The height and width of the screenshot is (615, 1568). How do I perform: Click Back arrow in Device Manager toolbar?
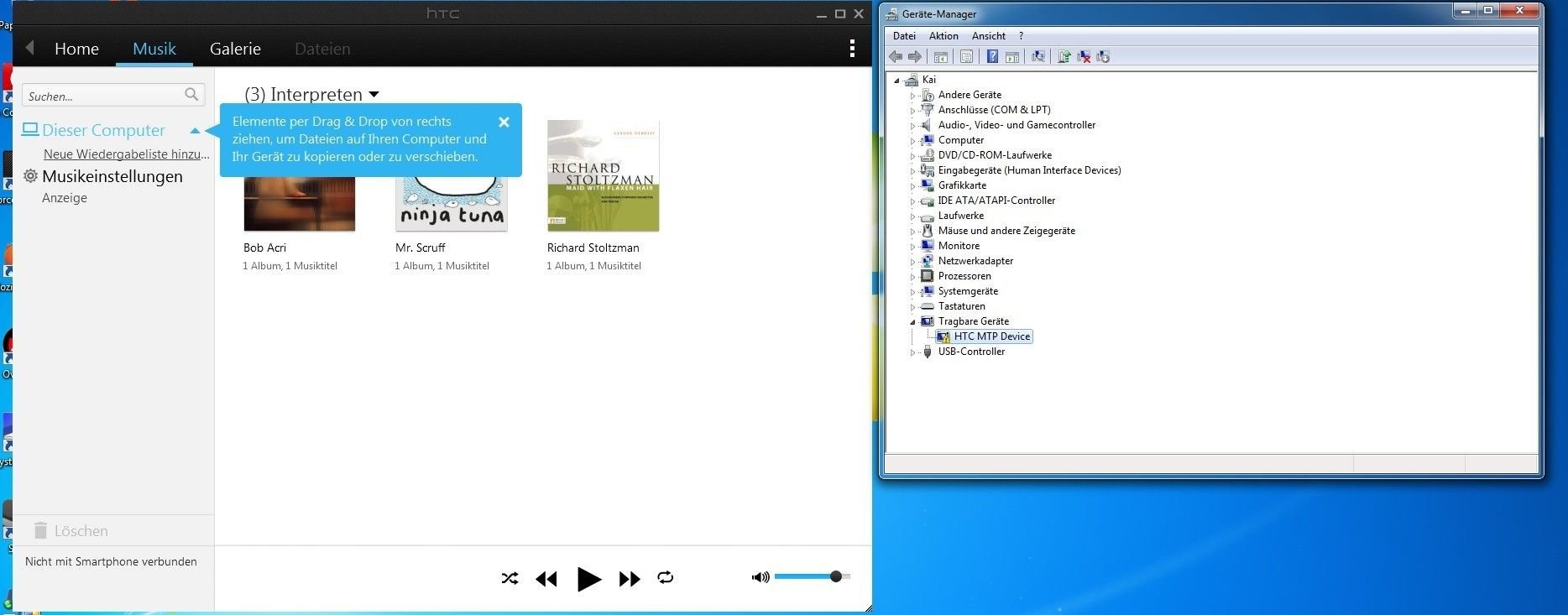coord(896,57)
